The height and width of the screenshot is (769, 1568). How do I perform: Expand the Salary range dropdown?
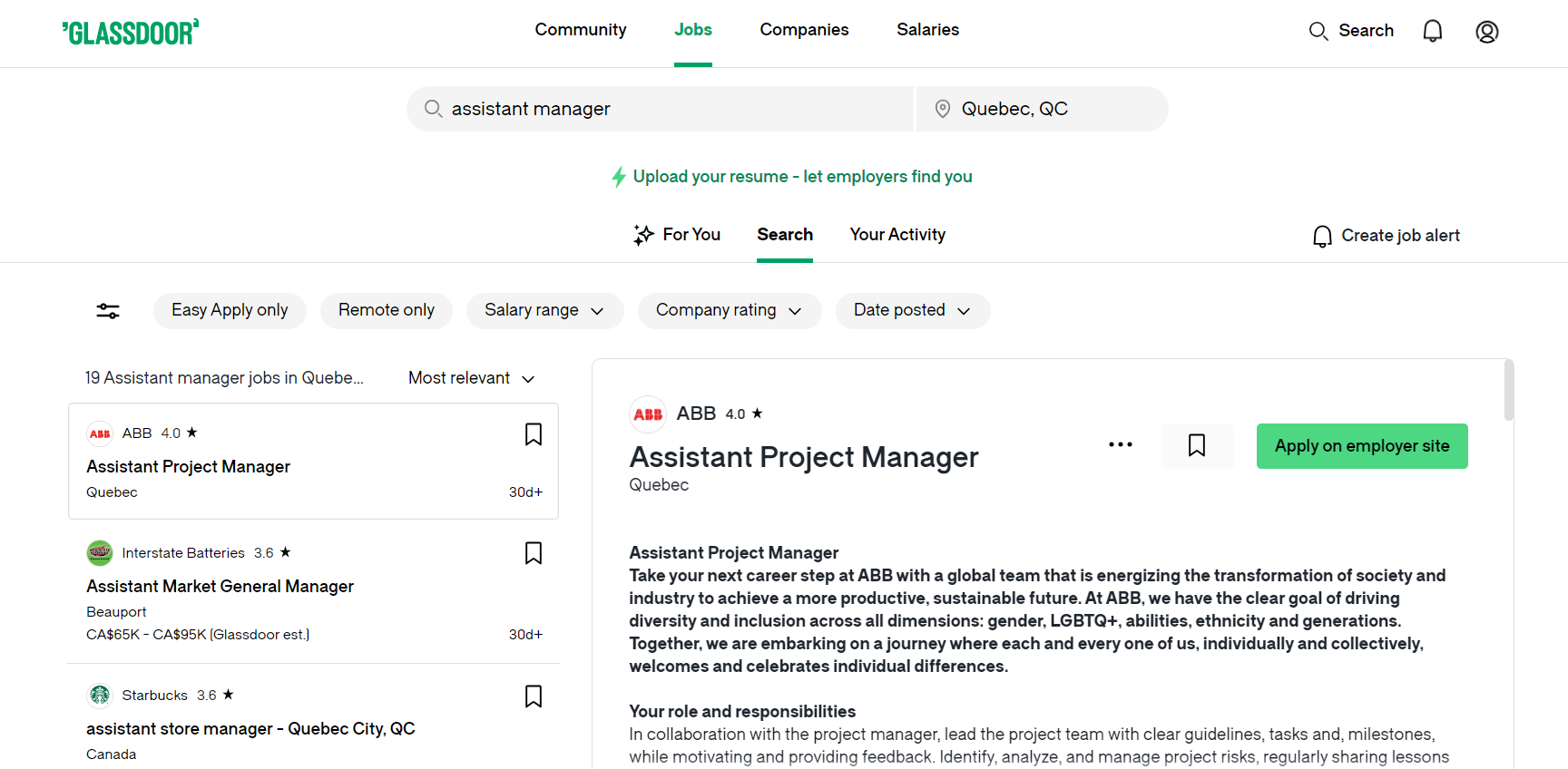coord(544,310)
